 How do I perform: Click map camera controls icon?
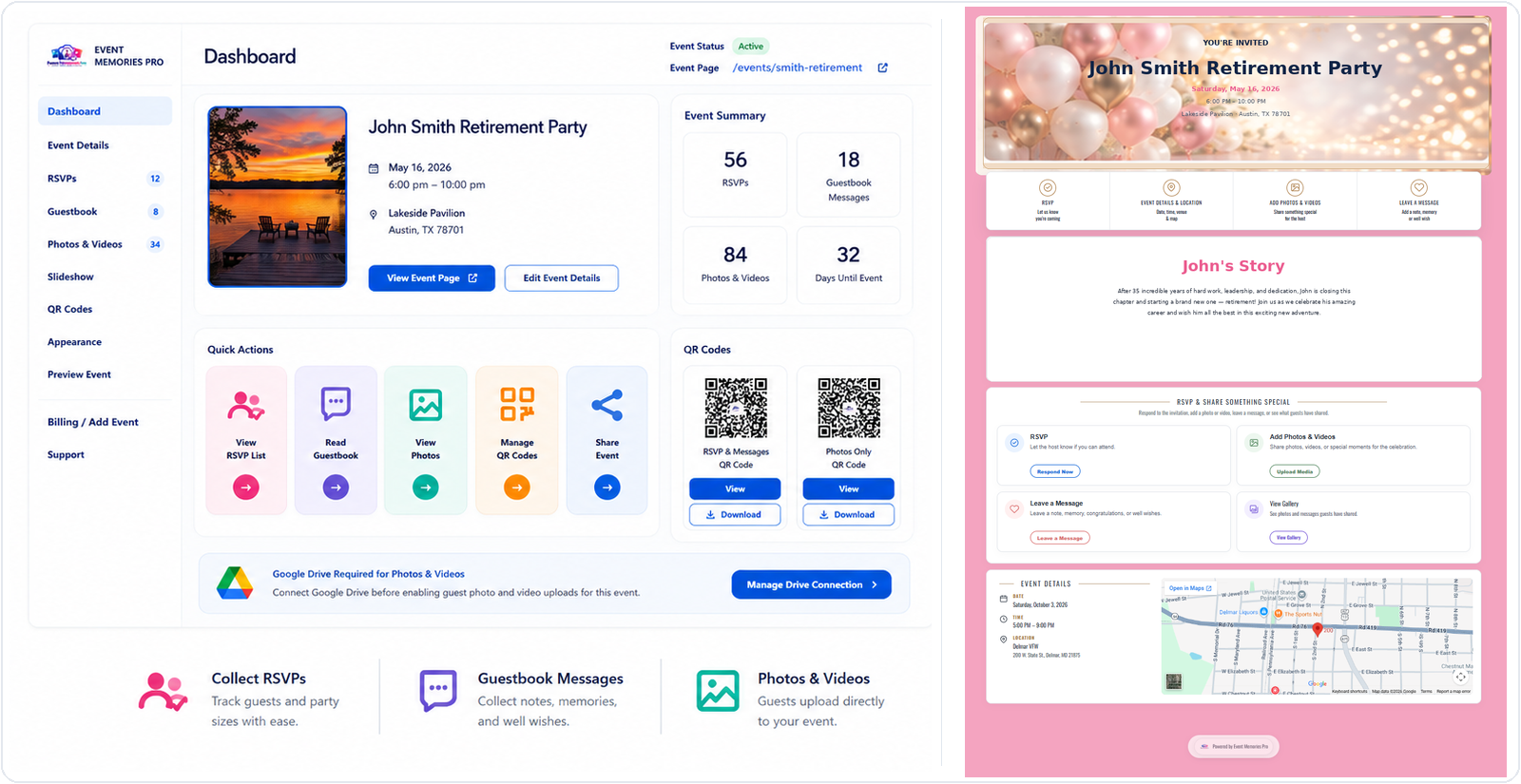click(x=1461, y=678)
